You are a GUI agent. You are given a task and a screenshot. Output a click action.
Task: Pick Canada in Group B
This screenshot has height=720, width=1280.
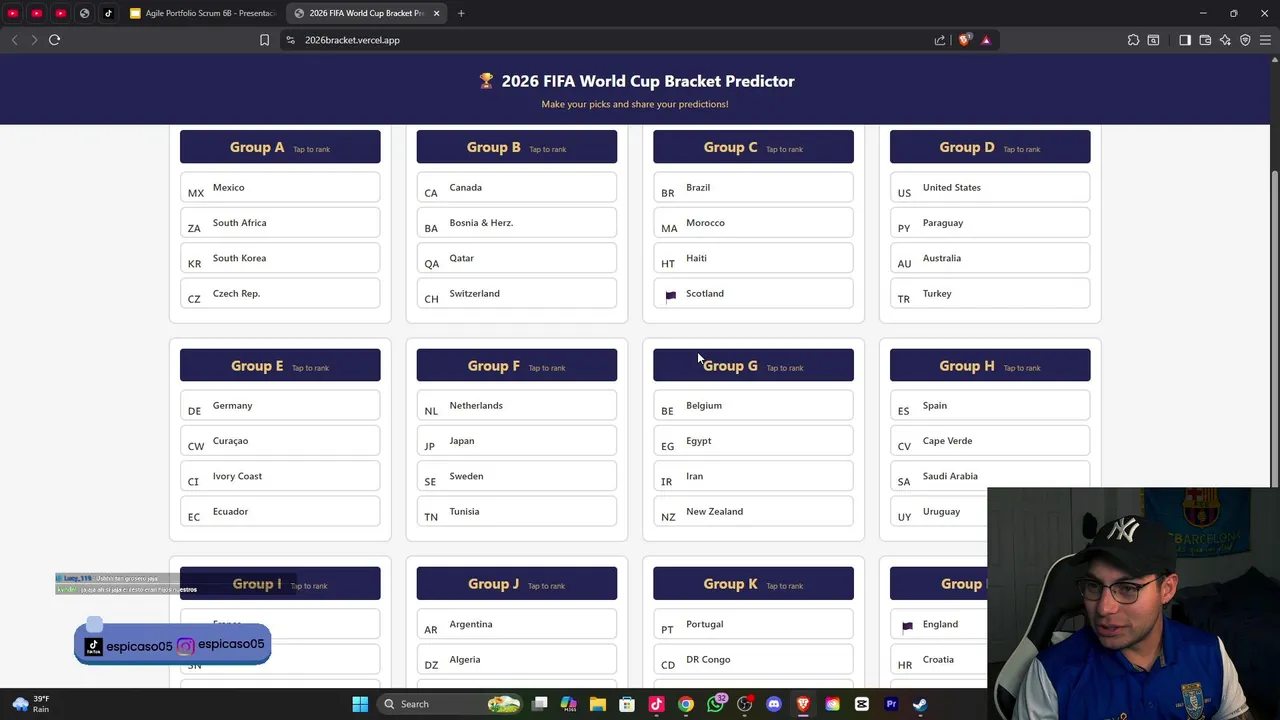click(517, 187)
